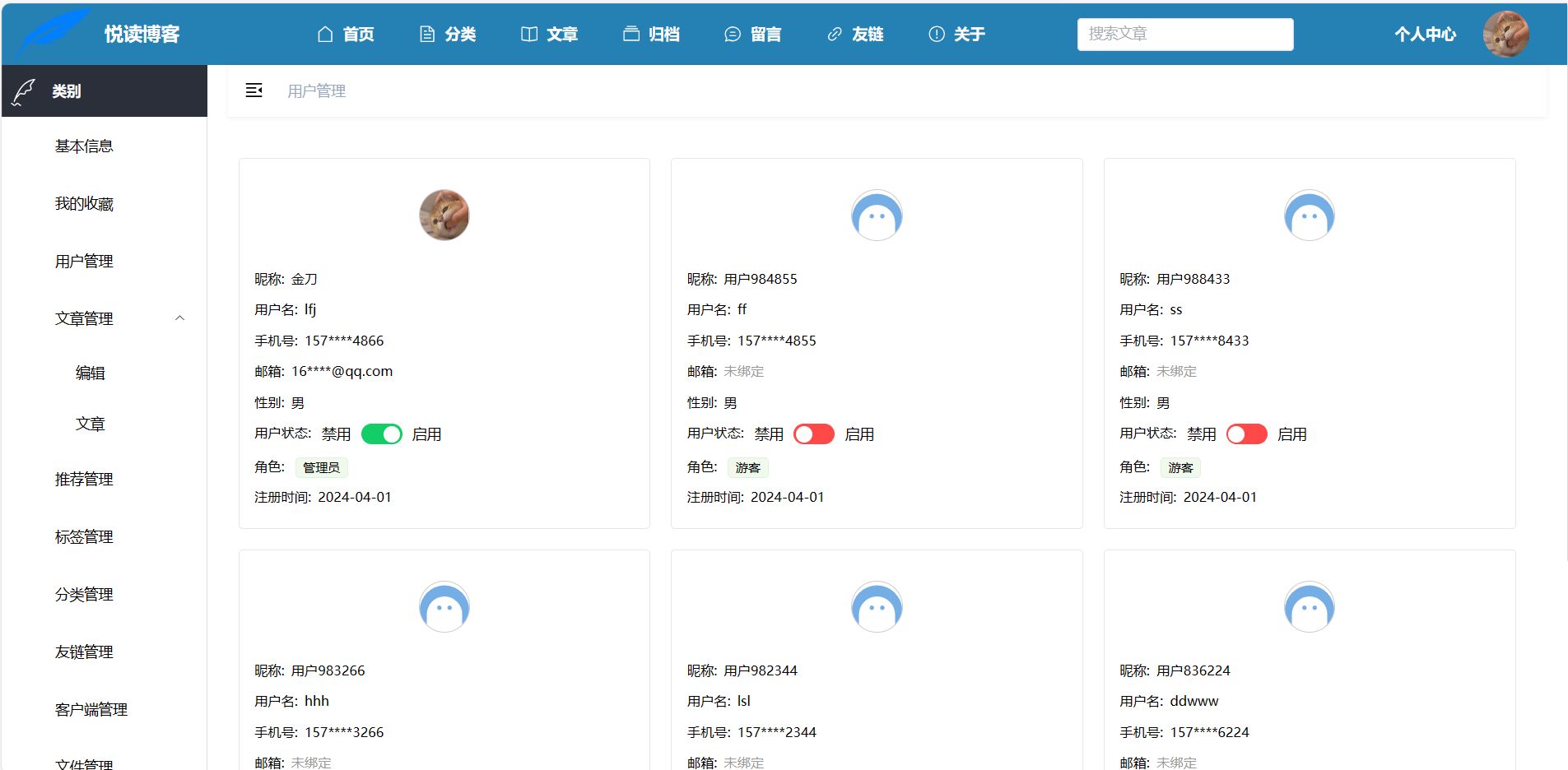This screenshot has width=1568, height=770.
Task: Click phone number 157****8433
Action: (1209, 341)
